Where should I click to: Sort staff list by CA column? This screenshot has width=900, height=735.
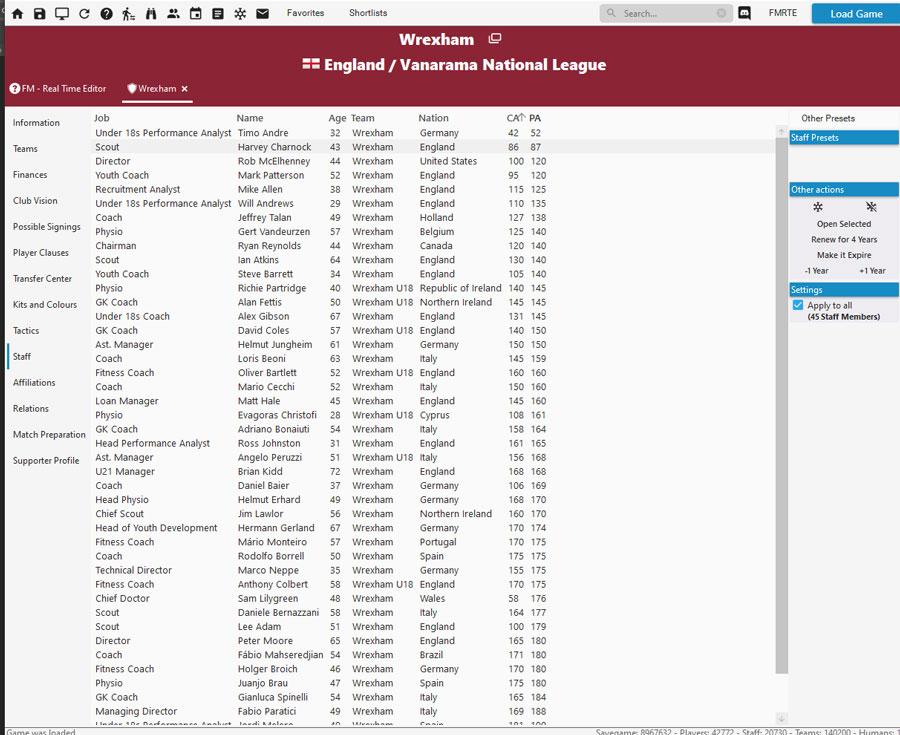pos(513,118)
